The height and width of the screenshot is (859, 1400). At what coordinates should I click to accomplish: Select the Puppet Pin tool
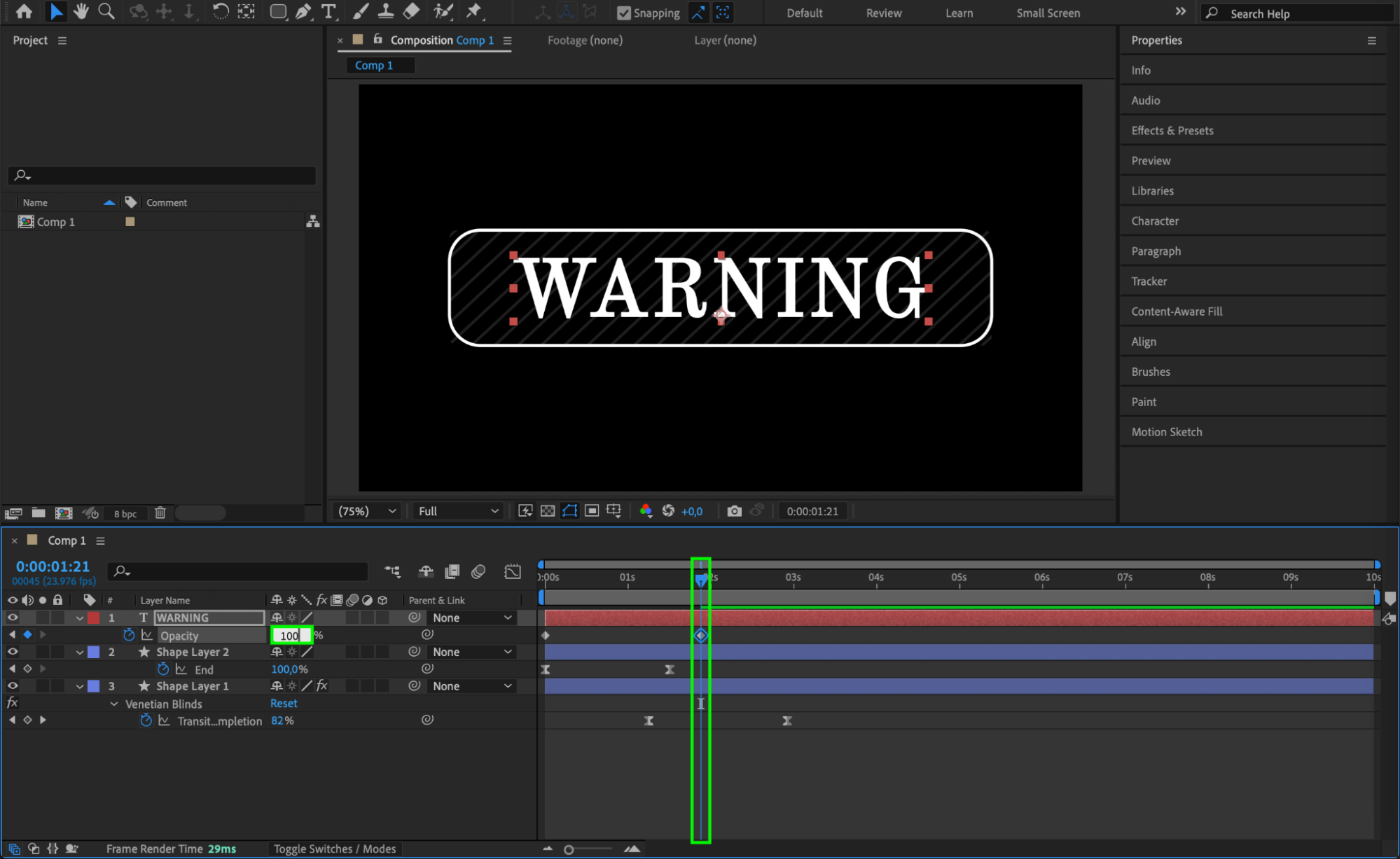click(474, 11)
